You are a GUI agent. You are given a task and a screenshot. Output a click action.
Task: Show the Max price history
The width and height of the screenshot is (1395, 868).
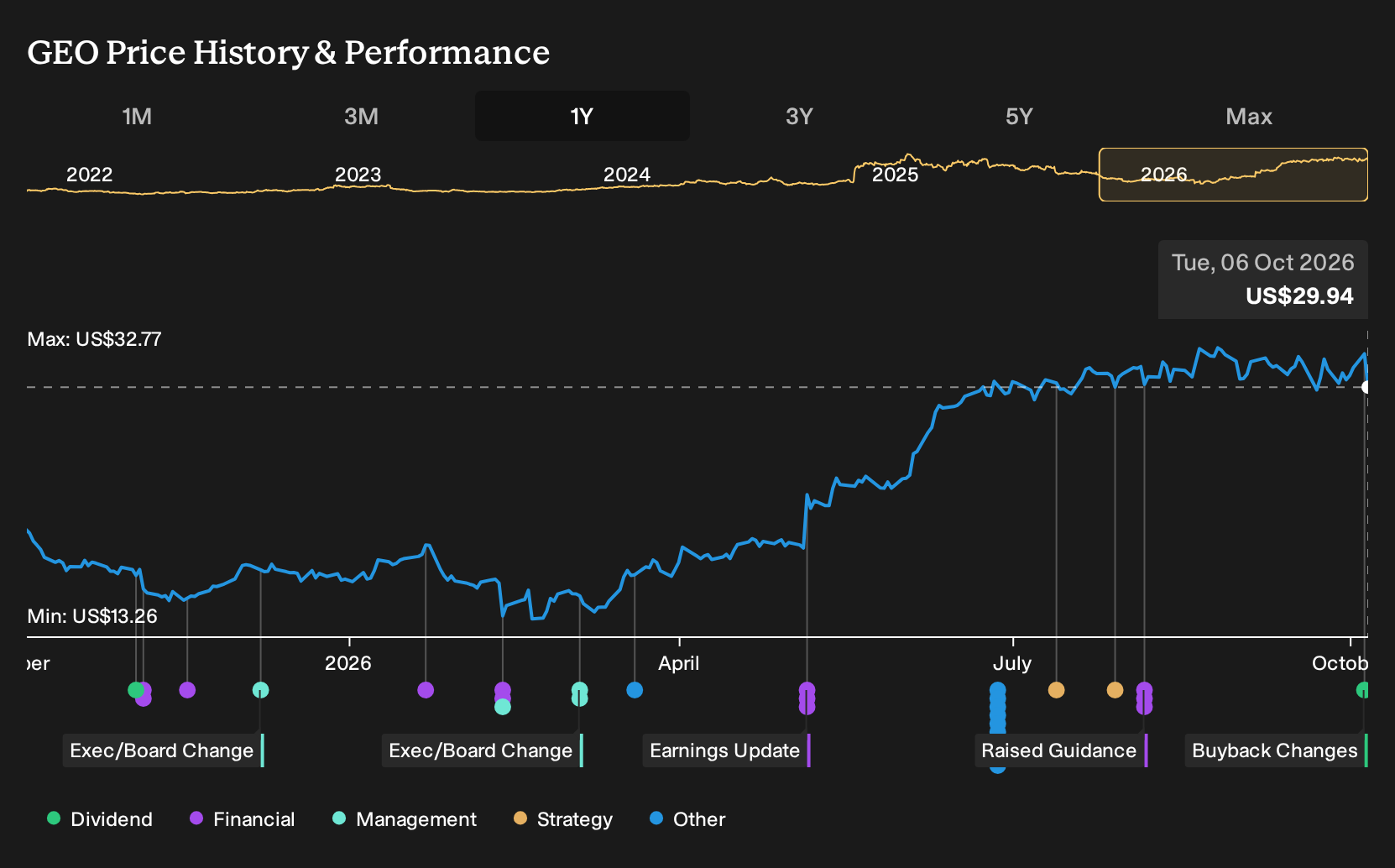[x=1249, y=116]
